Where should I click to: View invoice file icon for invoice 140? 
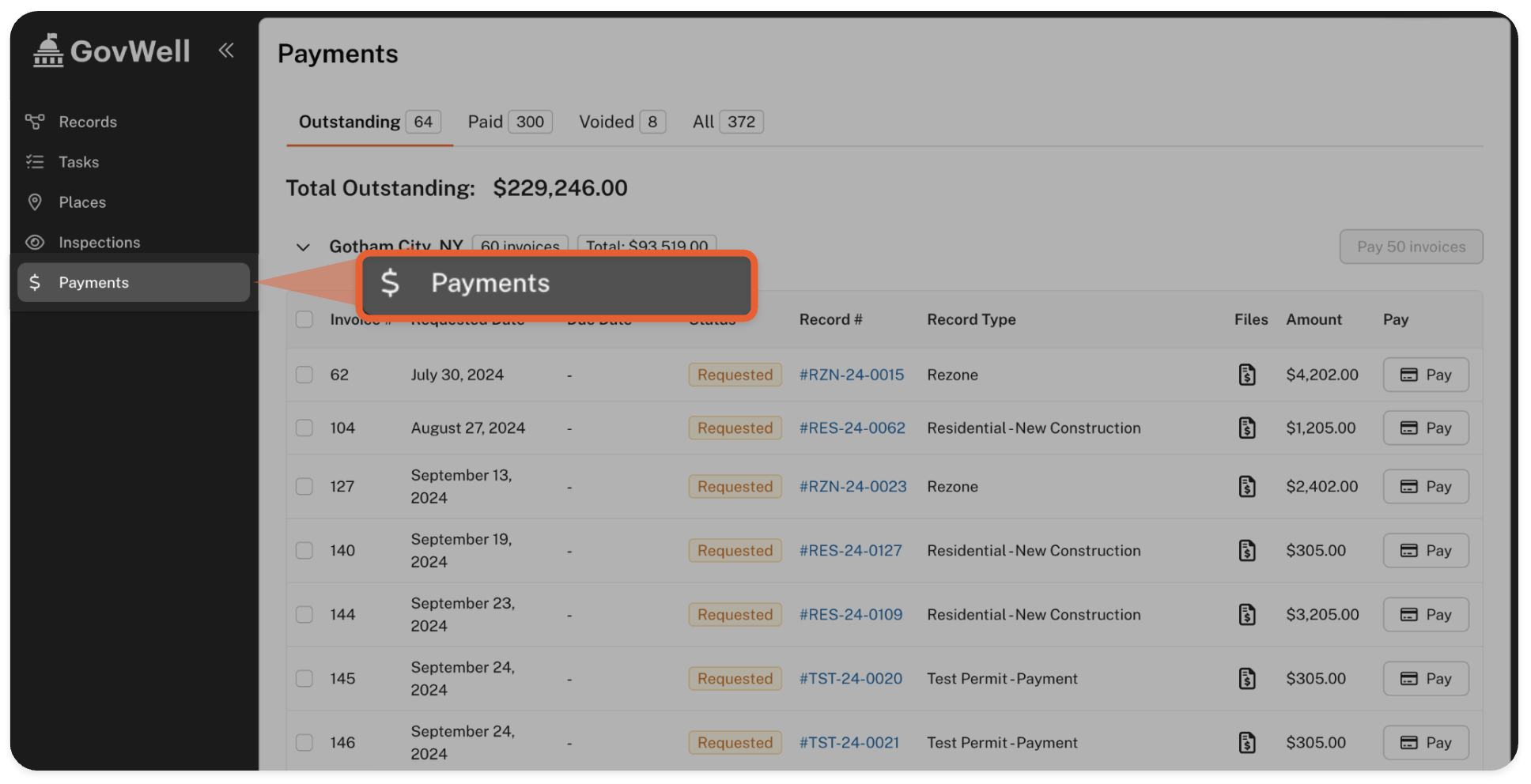(1246, 550)
